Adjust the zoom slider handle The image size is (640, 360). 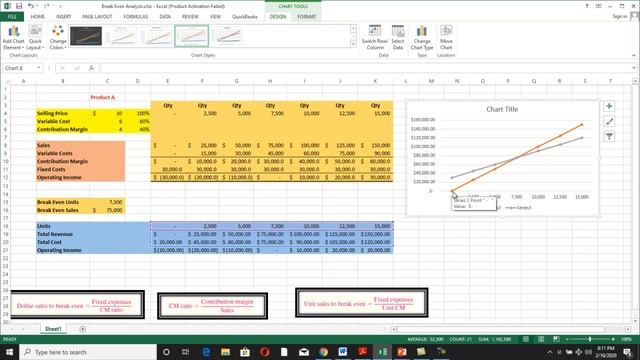coord(590,339)
